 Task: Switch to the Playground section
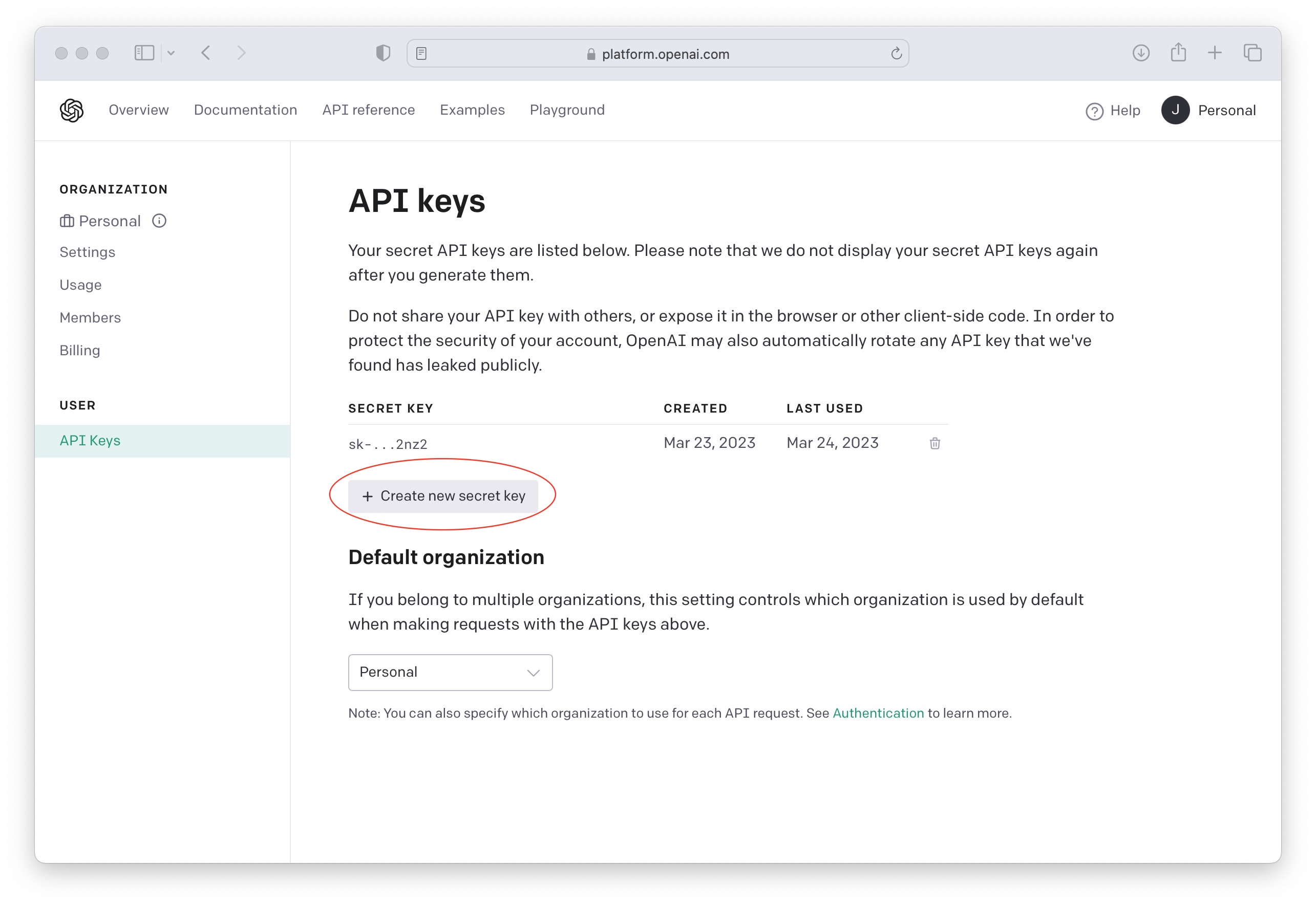pyautogui.click(x=566, y=110)
